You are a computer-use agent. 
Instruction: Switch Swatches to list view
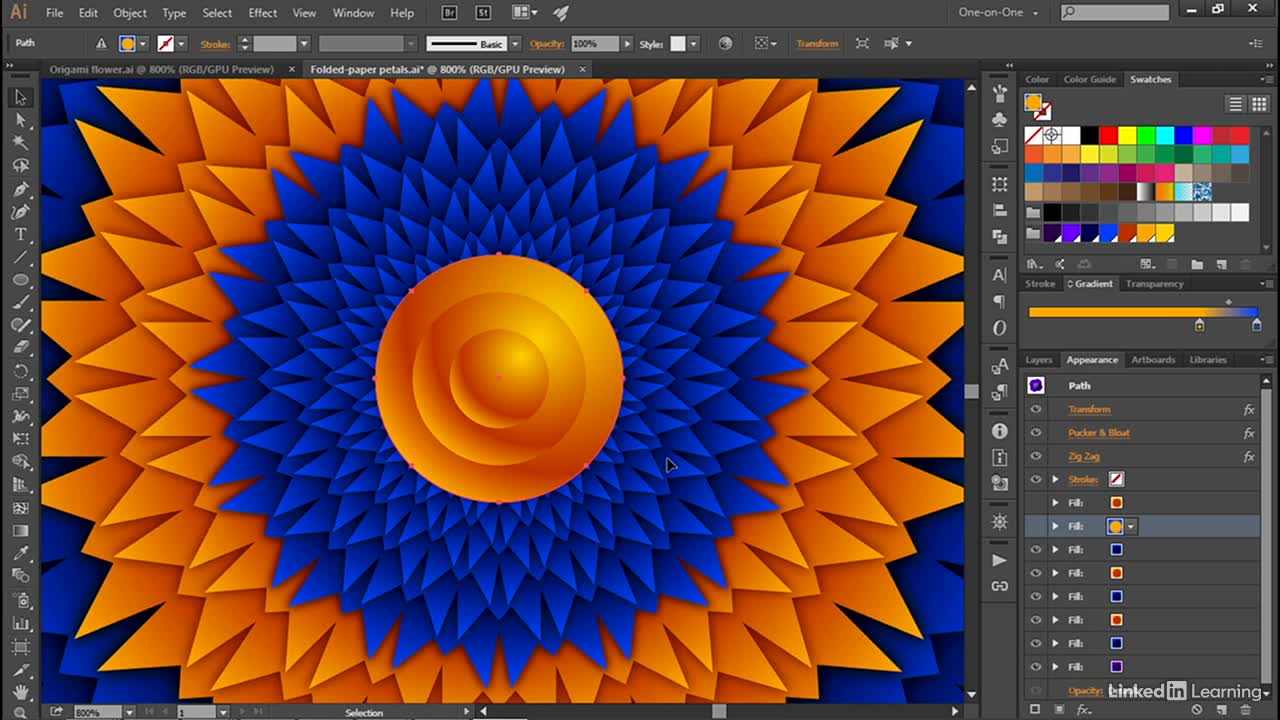[1236, 104]
